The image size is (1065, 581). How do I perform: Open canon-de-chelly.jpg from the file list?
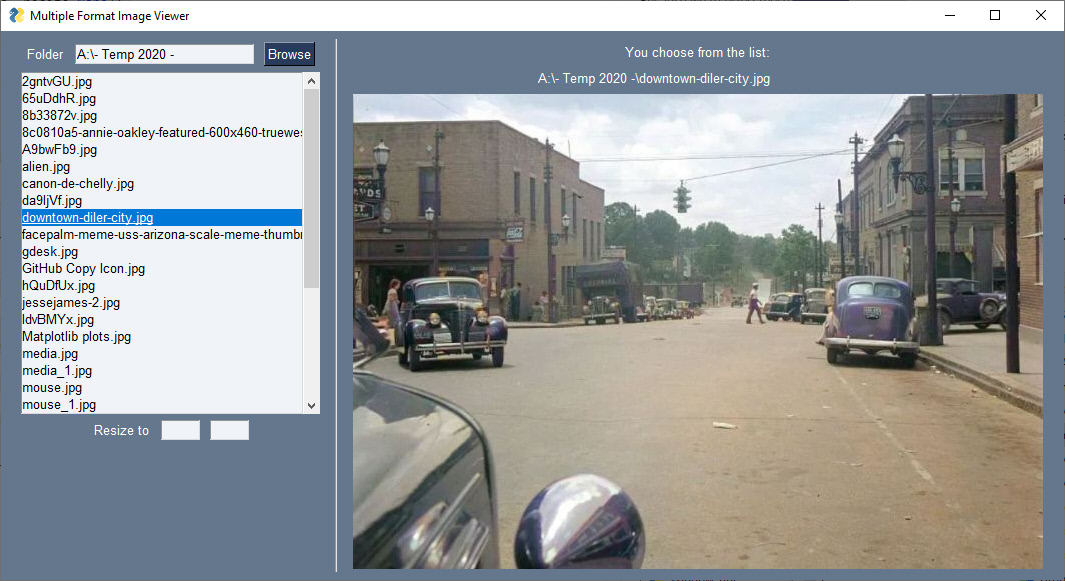click(x=78, y=183)
